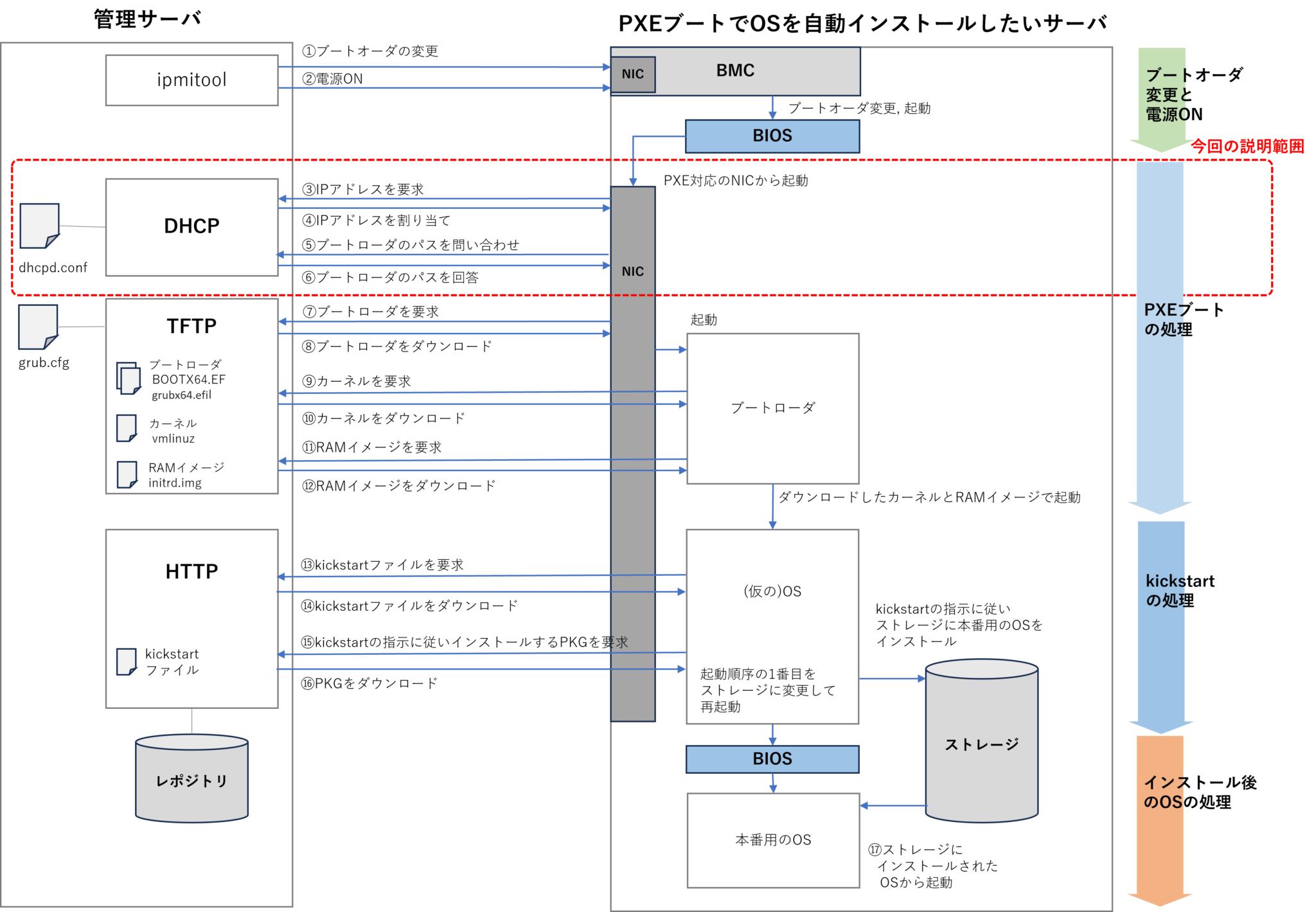Click the upper BIOS box

[x=772, y=136]
